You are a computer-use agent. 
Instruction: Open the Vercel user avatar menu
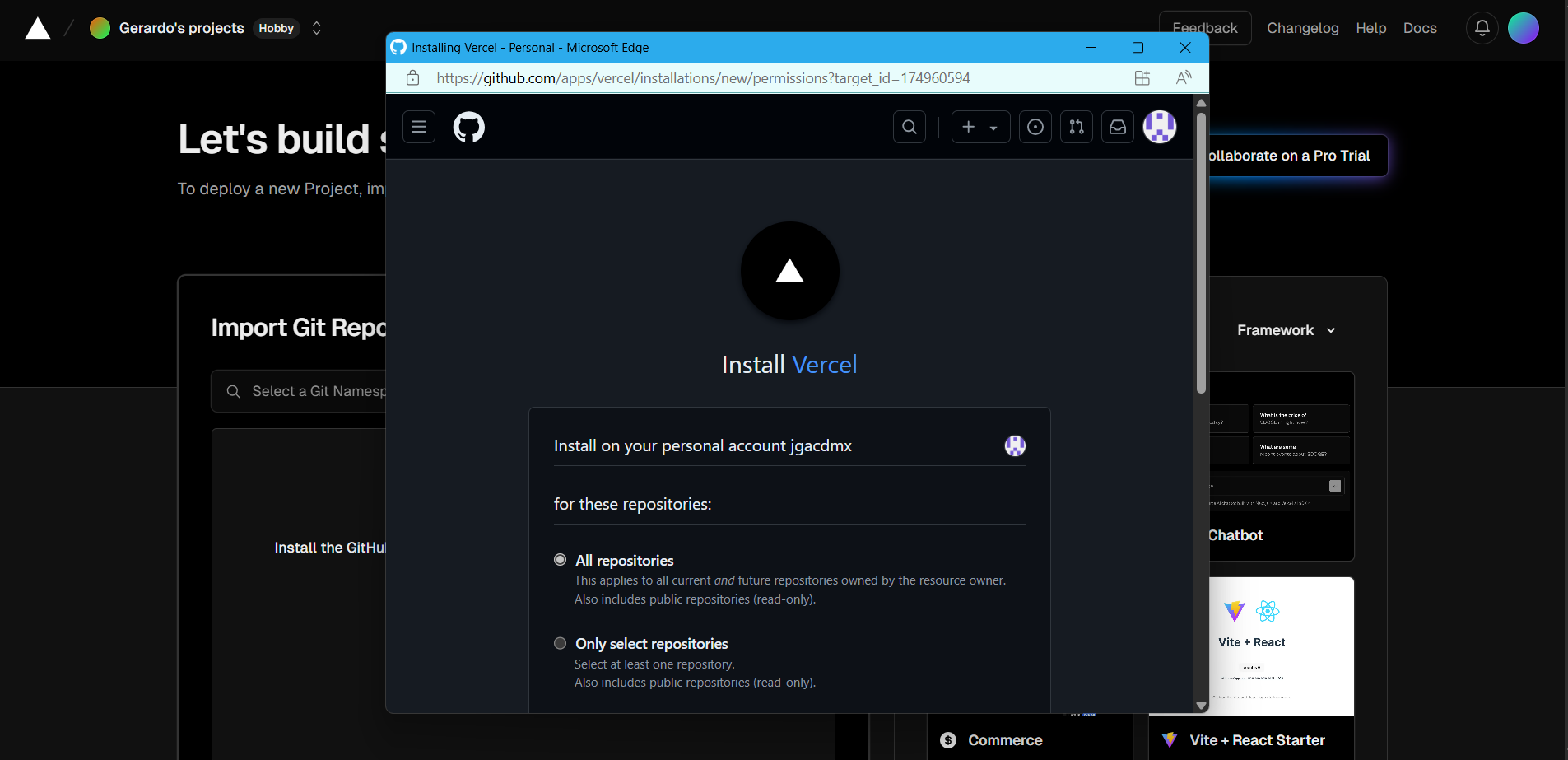[1523, 28]
